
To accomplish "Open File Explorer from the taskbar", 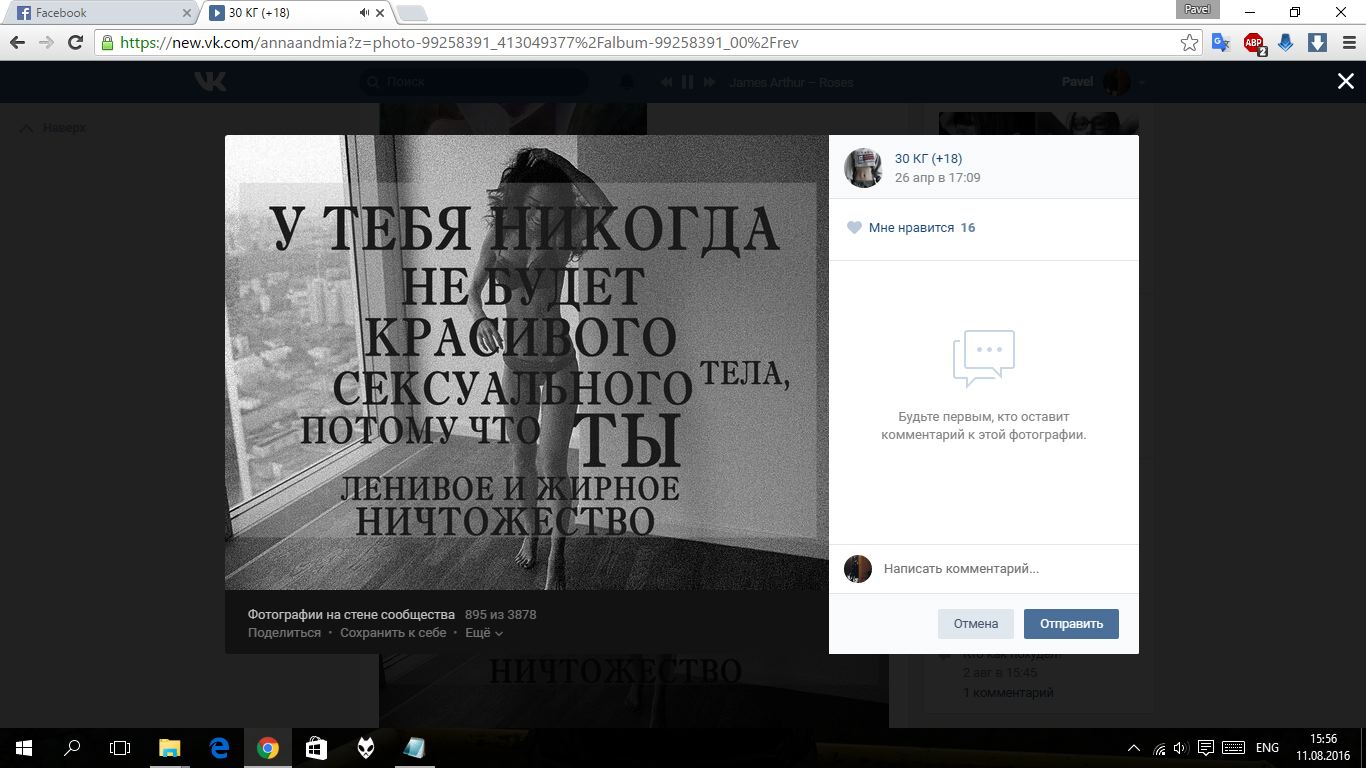I will point(170,748).
